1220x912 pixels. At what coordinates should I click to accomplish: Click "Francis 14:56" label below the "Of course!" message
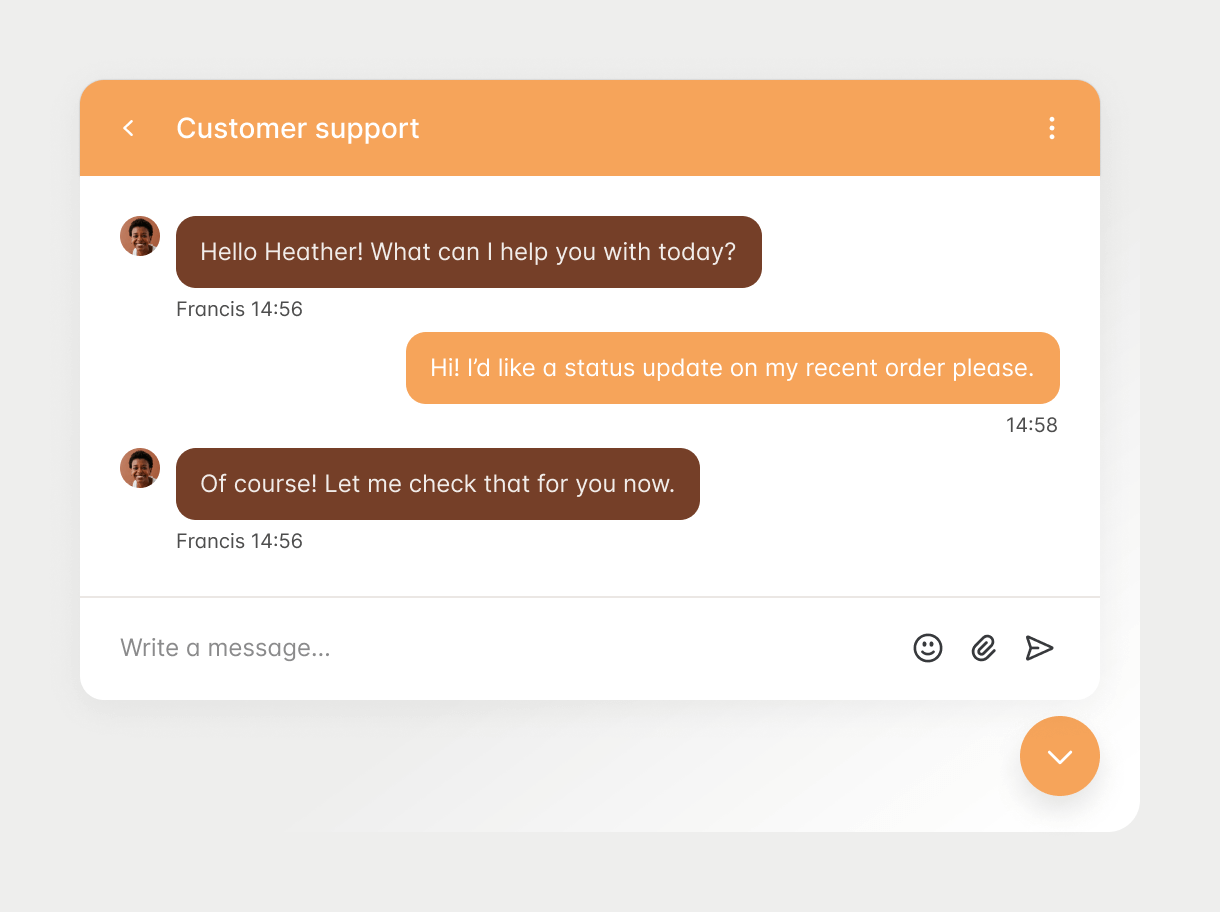(239, 541)
